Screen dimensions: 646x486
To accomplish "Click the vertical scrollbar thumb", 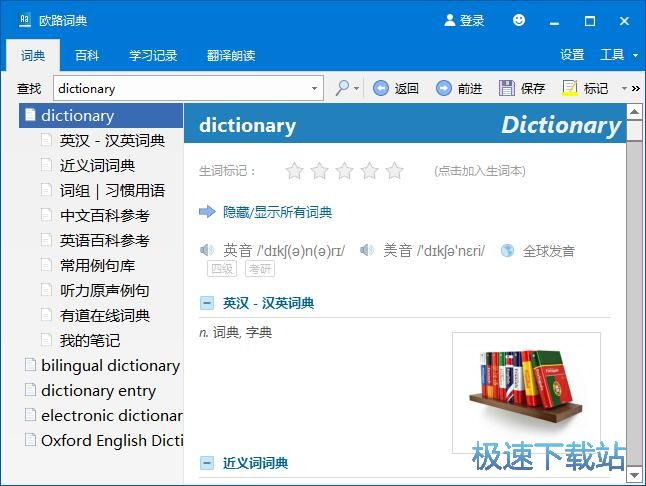I will pos(634,130).
